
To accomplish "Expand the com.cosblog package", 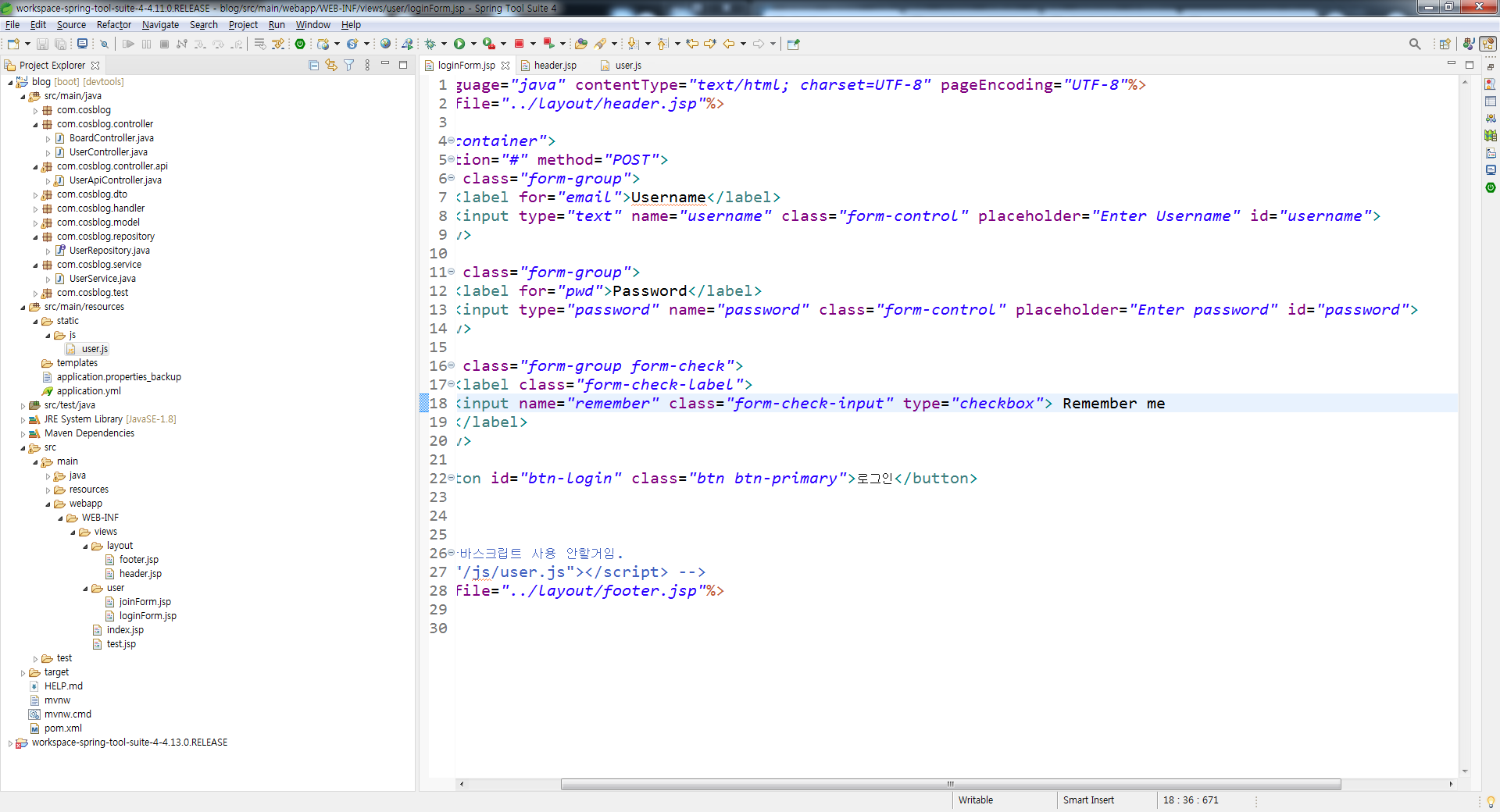I will (35, 110).
